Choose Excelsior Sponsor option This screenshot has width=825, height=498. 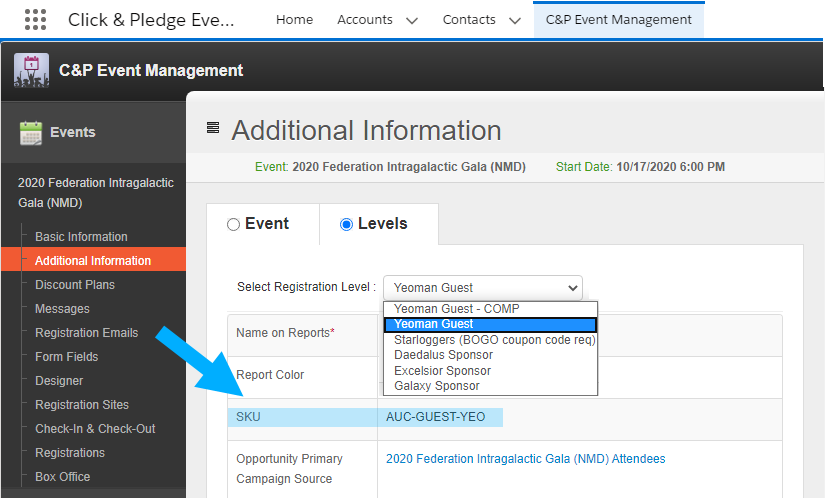click(442, 371)
